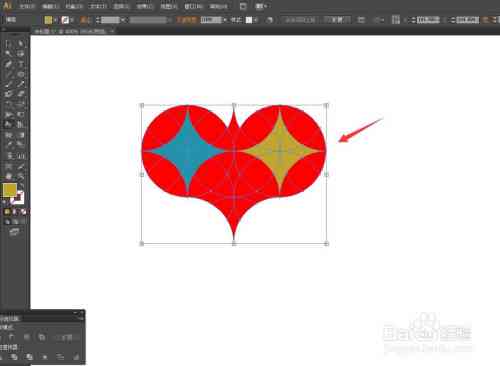
Task: Select the Selection tool in the toolbox
Action: pyautogui.click(x=8, y=44)
